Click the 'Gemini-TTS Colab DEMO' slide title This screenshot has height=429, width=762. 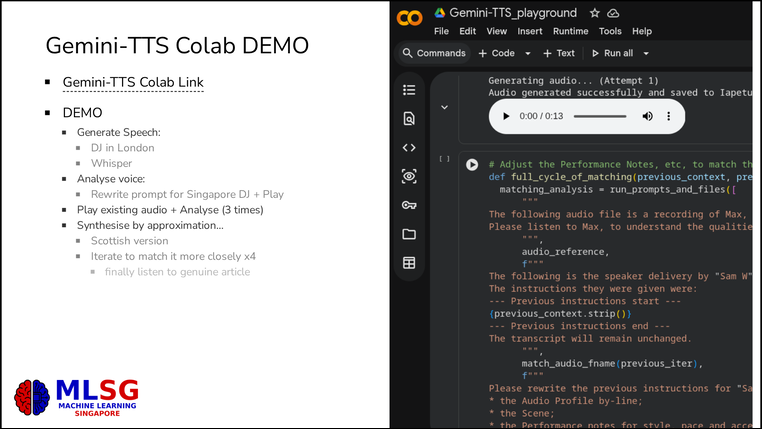pos(177,46)
